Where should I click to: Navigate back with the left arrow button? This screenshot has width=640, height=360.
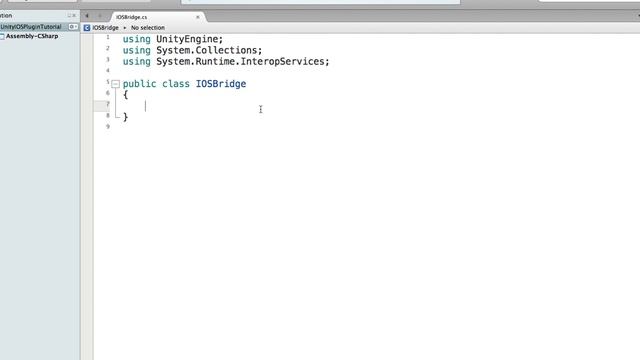point(87,16)
